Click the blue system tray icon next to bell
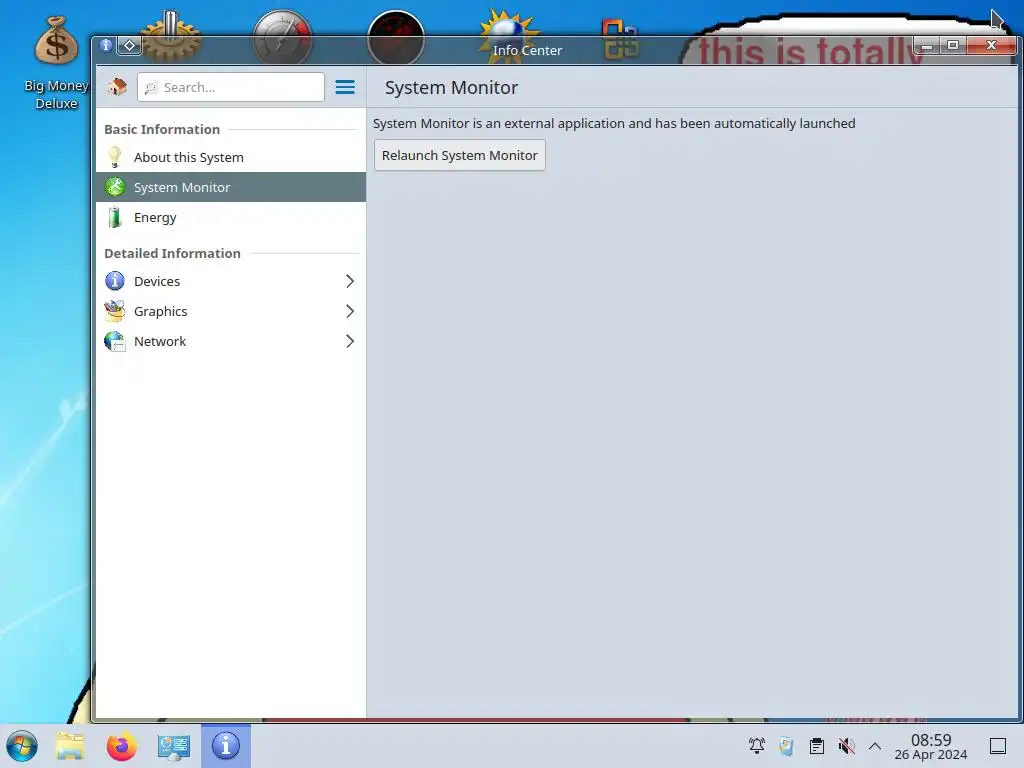The width and height of the screenshot is (1024, 768). [787, 746]
